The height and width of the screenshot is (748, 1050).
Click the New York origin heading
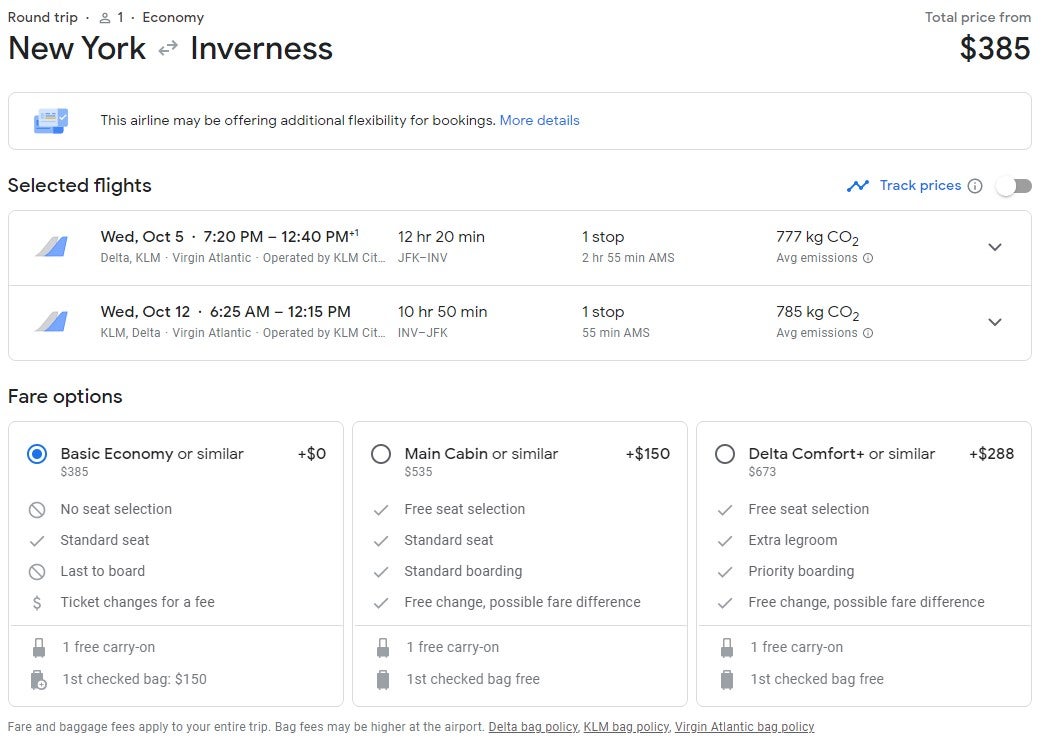[x=77, y=48]
